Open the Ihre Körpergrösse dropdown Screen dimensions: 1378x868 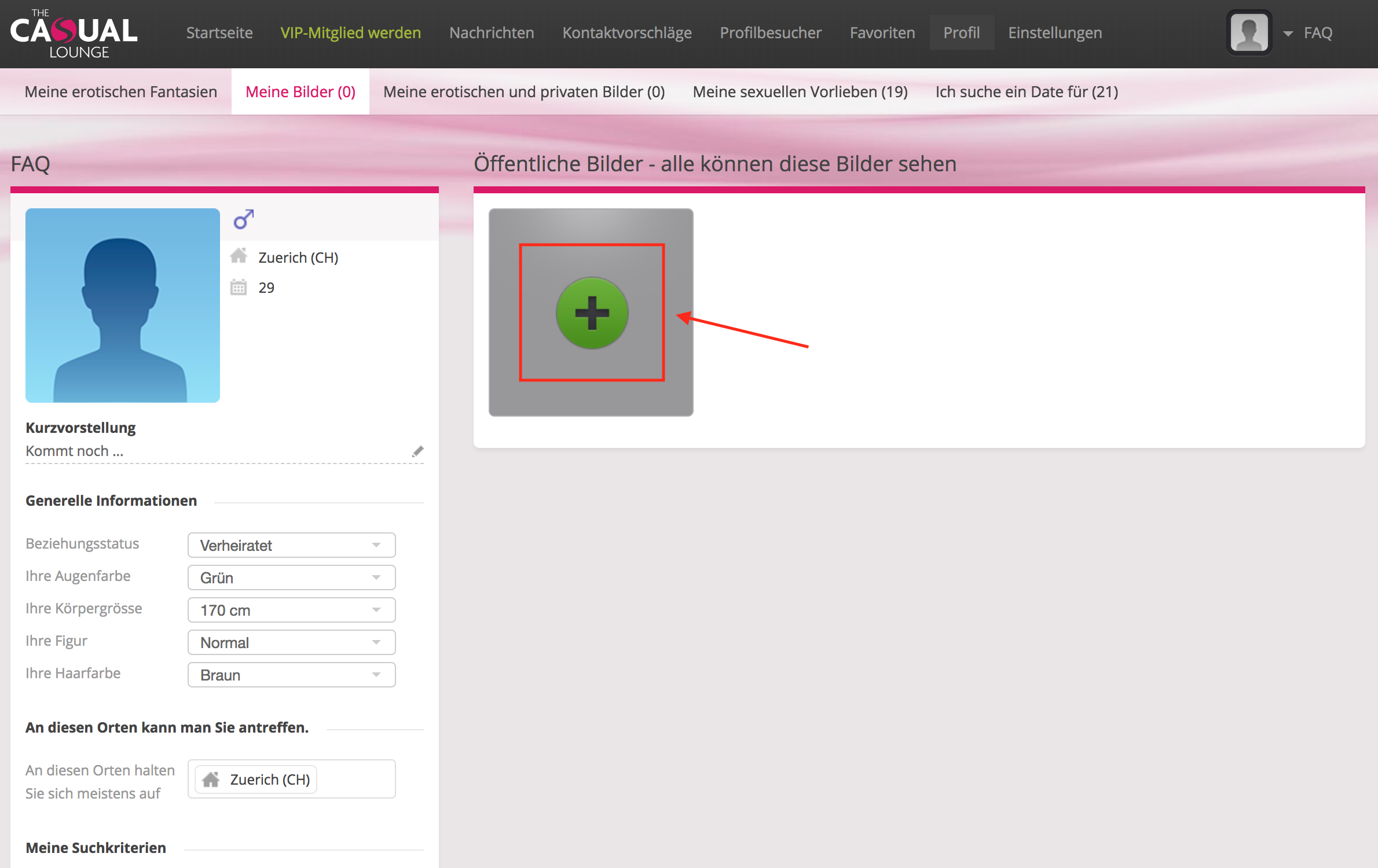[291, 610]
